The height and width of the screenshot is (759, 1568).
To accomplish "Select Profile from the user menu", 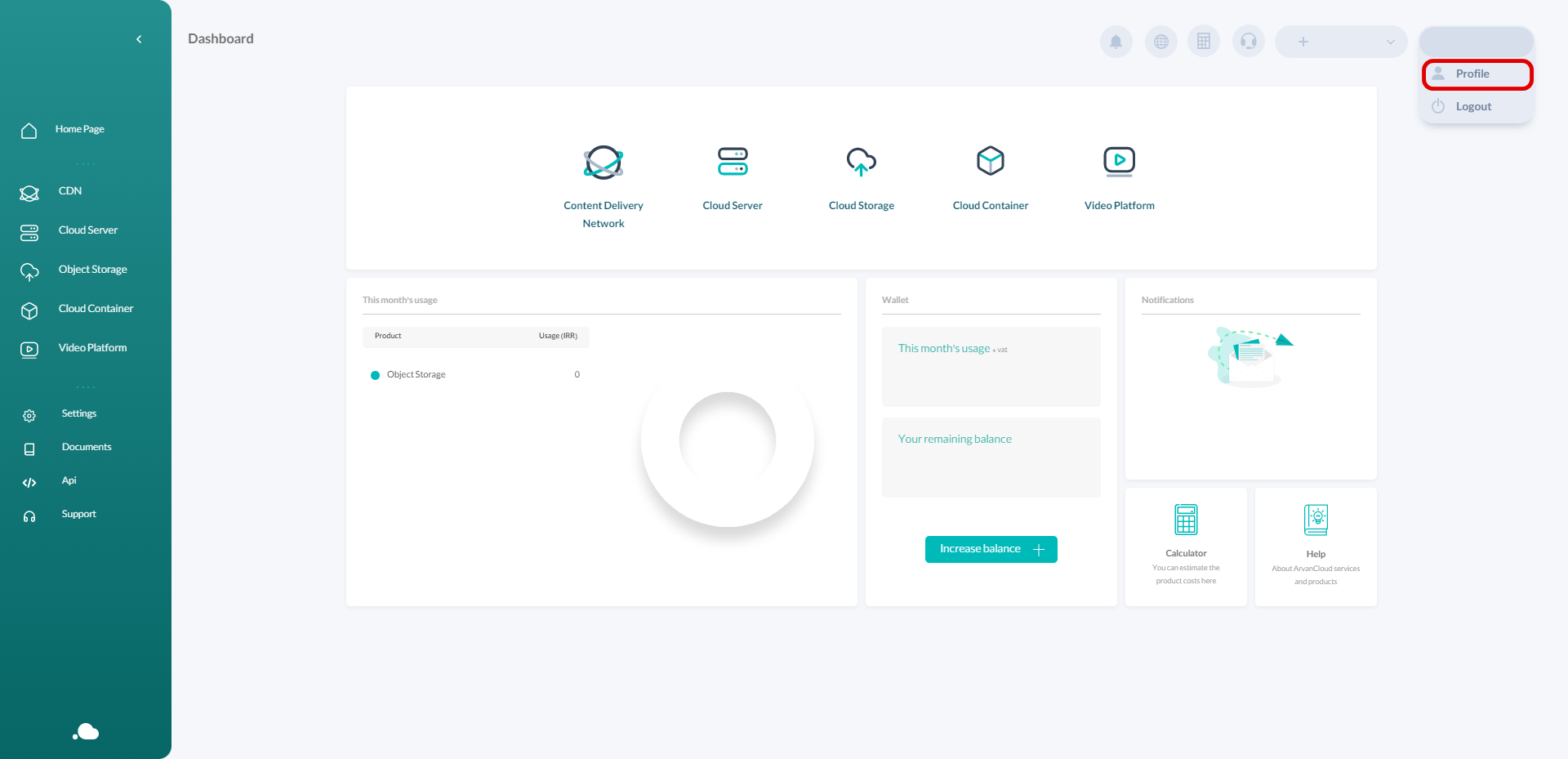I will pos(1477,74).
